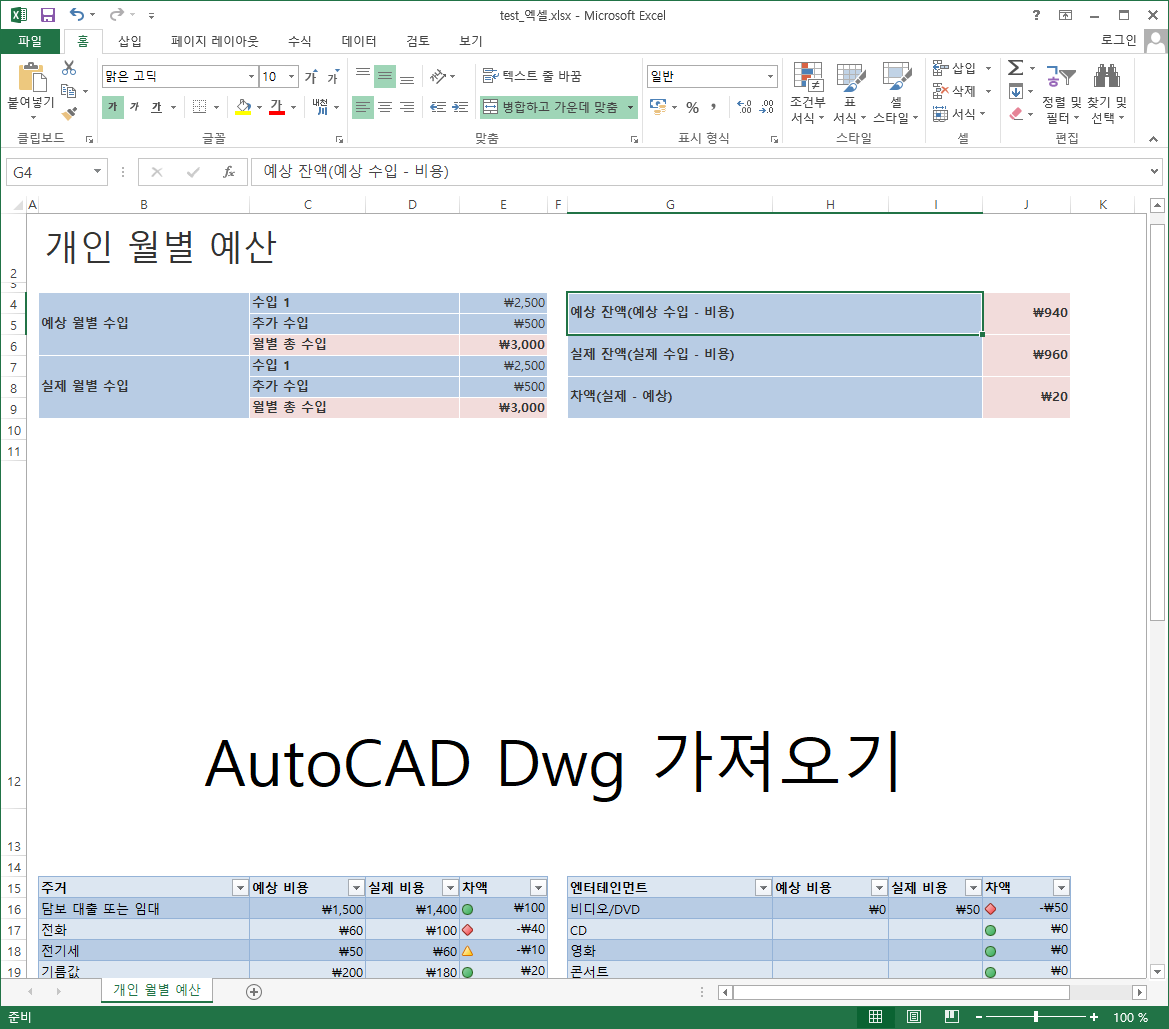Click the Paste (붙여넣기) clipboard icon

click(31, 78)
